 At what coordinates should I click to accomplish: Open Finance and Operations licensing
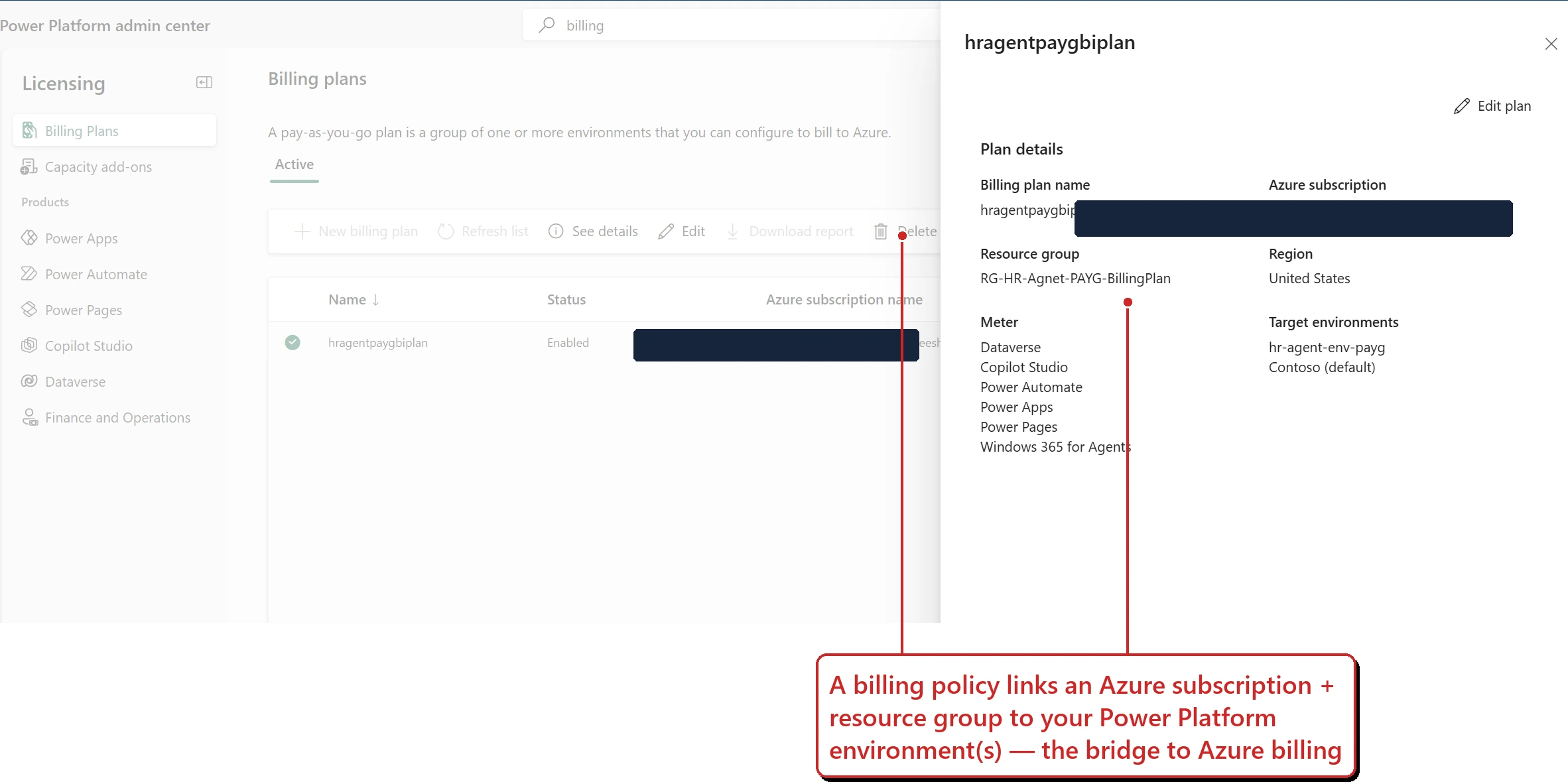click(117, 417)
